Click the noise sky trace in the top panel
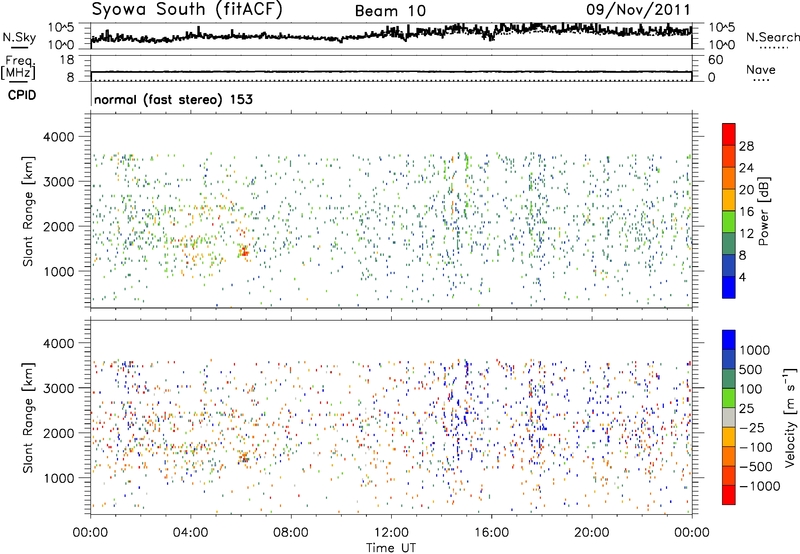Viewport: 800px width, 554px height. coord(391,34)
